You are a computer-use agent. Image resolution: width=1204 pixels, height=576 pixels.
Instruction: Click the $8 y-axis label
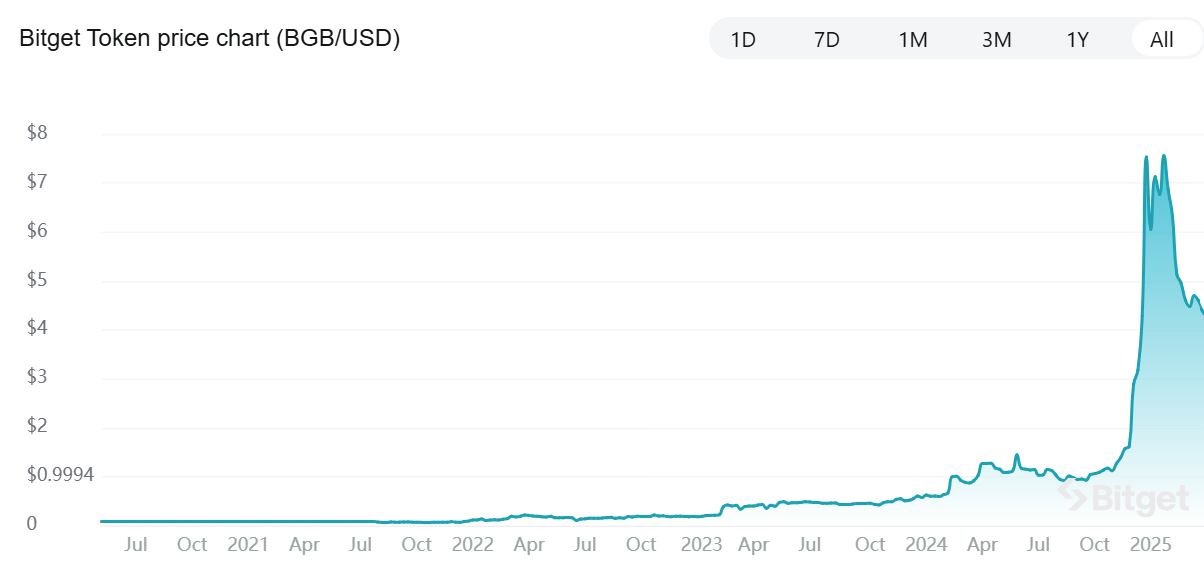(38, 133)
